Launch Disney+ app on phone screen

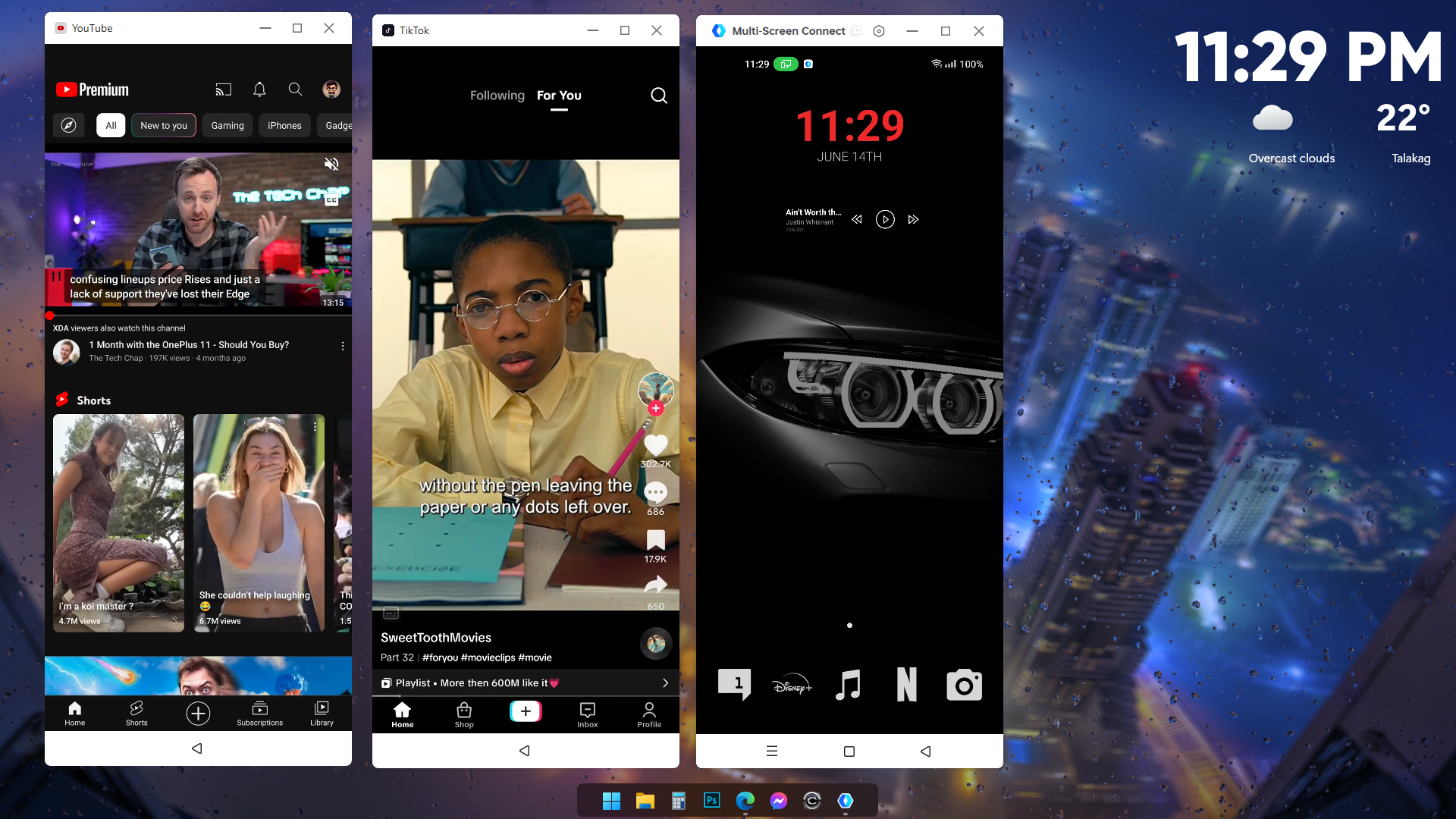coord(792,686)
